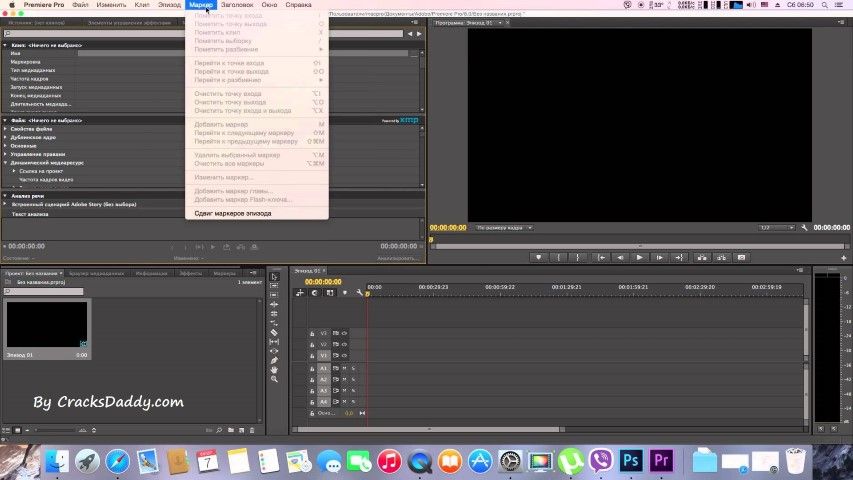Toggle snap in timeline header
This screenshot has height=480, width=853.
tap(314, 293)
